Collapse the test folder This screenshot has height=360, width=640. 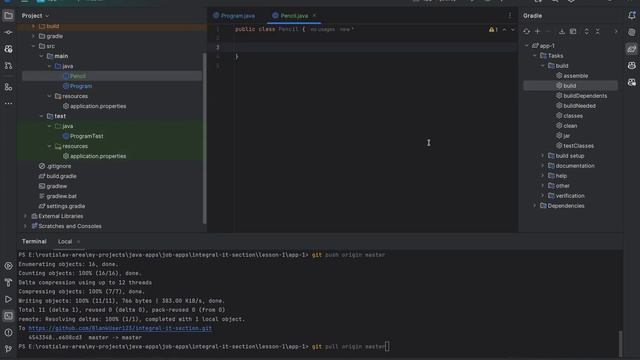[x=42, y=116]
